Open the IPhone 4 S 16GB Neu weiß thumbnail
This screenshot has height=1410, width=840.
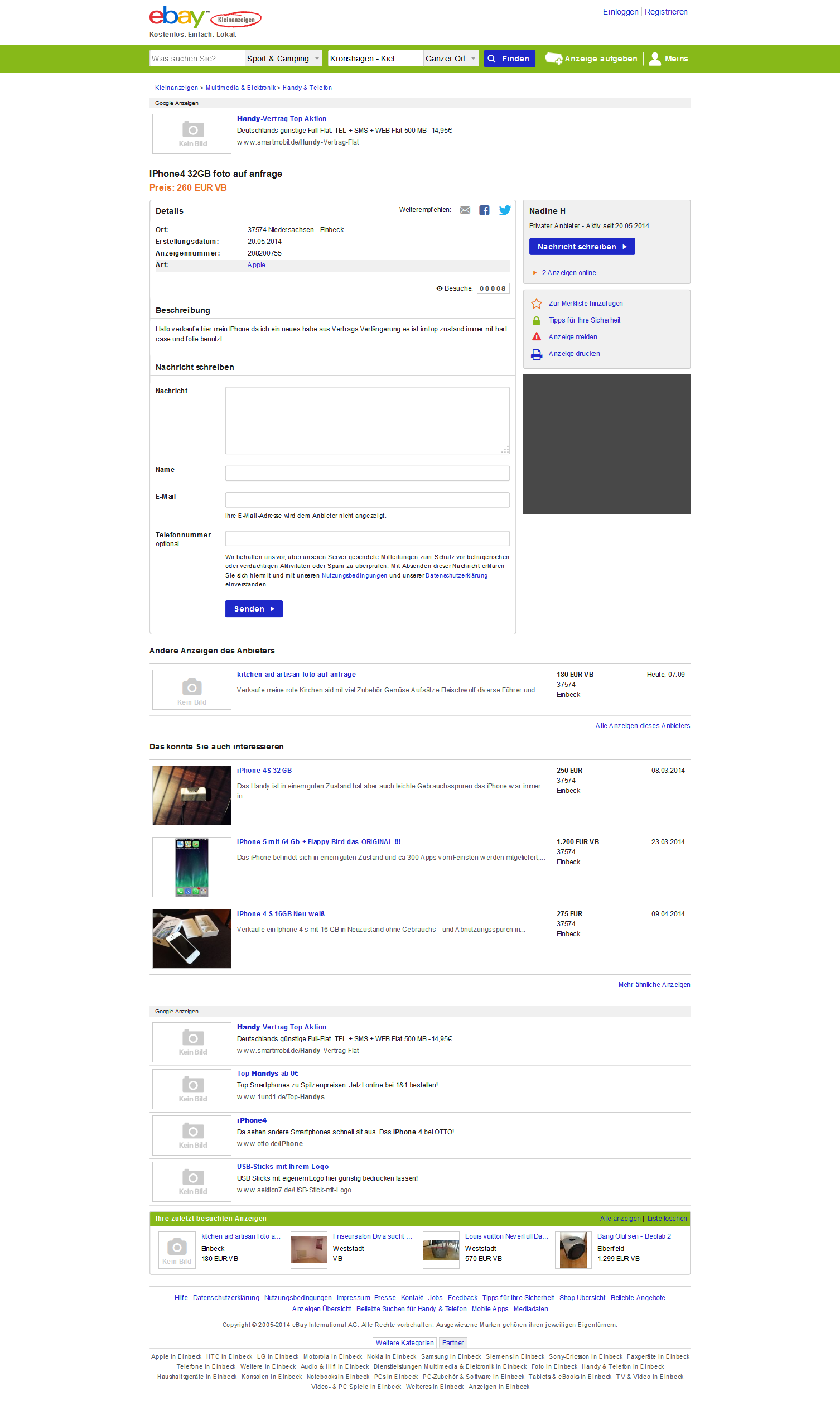point(192,939)
